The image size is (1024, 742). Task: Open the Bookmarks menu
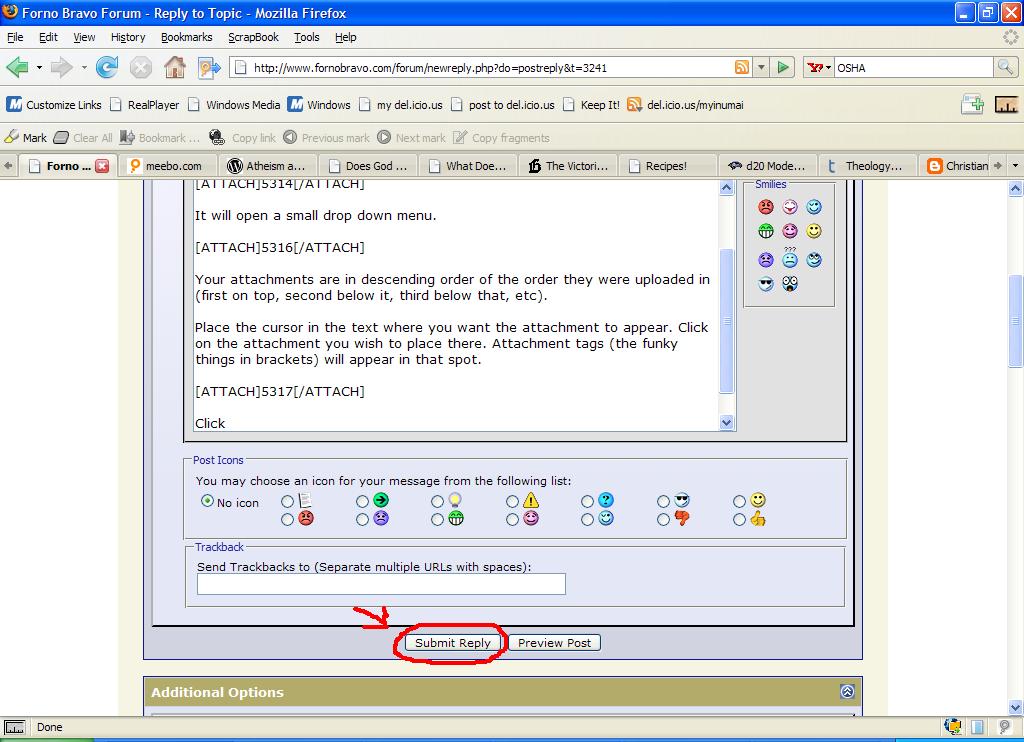click(x=186, y=37)
